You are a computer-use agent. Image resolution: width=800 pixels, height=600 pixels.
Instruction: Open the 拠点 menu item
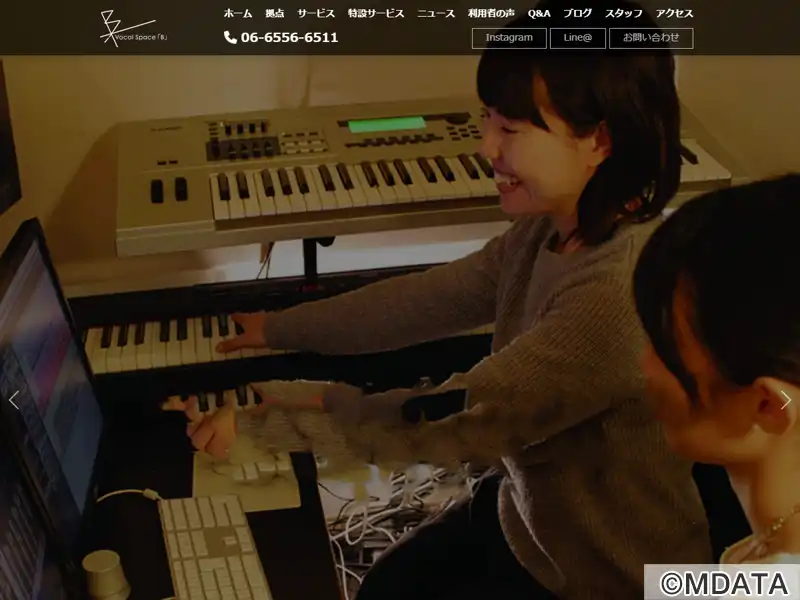point(274,14)
